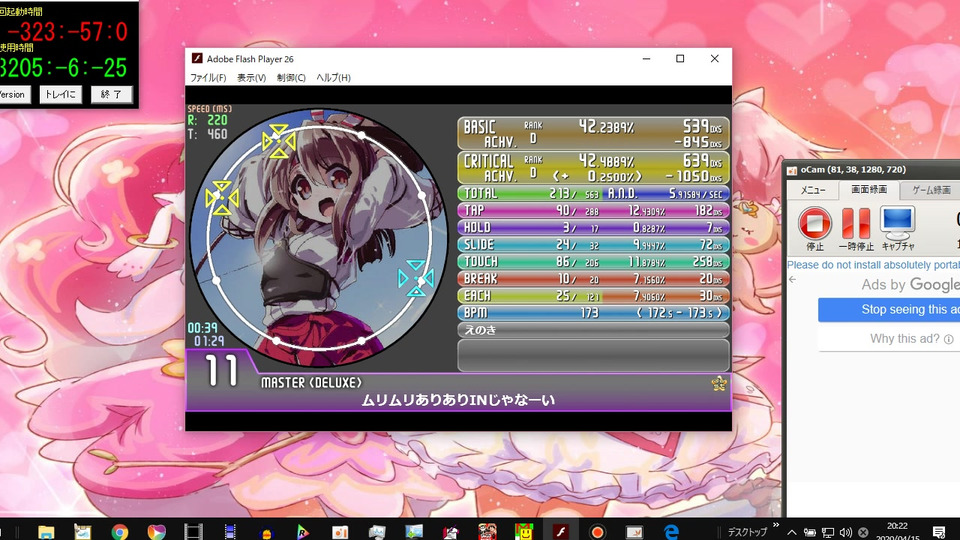Image resolution: width=960 pixels, height=540 pixels.
Task: Open the volume icon in system tray
Action: [846, 532]
